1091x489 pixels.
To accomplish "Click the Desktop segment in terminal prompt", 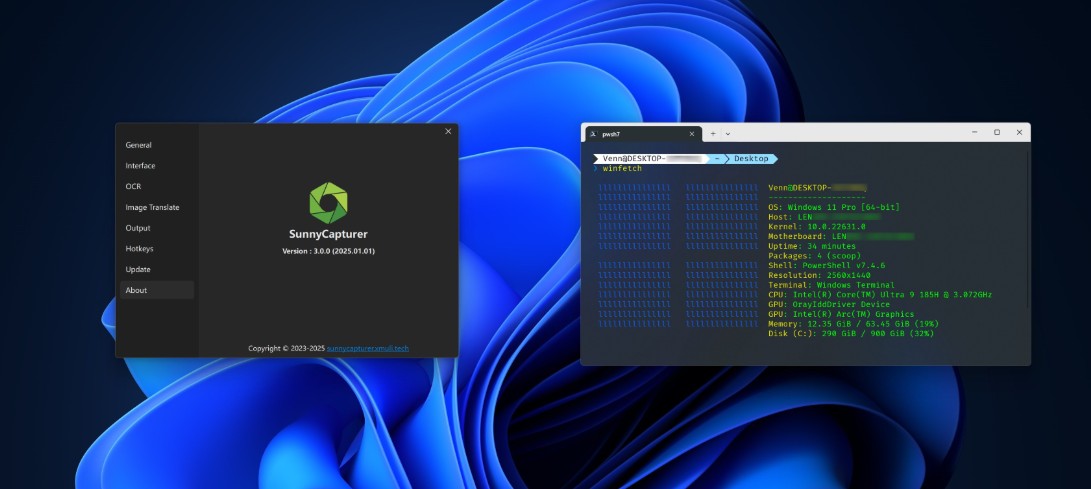I will click(751, 159).
